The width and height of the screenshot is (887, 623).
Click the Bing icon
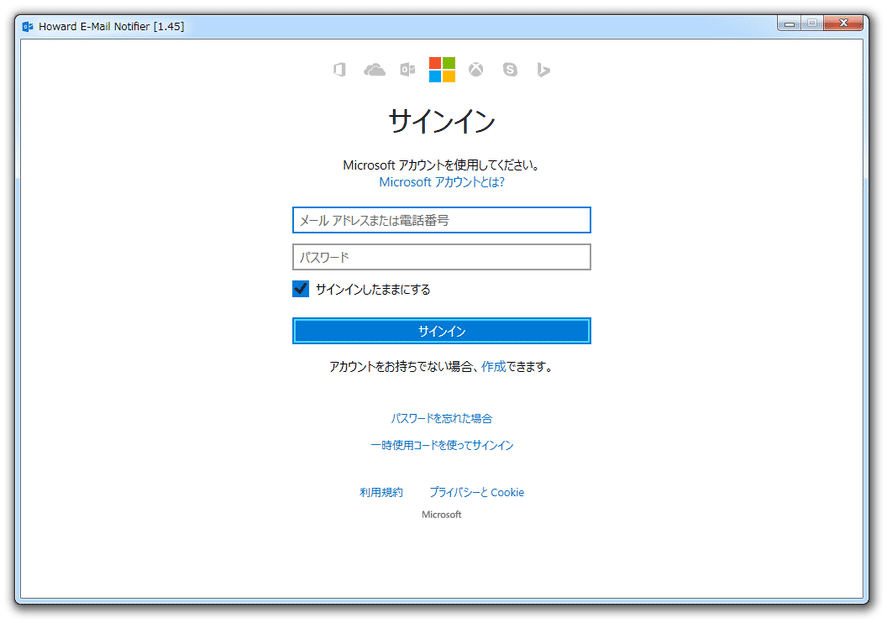pyautogui.click(x=543, y=70)
